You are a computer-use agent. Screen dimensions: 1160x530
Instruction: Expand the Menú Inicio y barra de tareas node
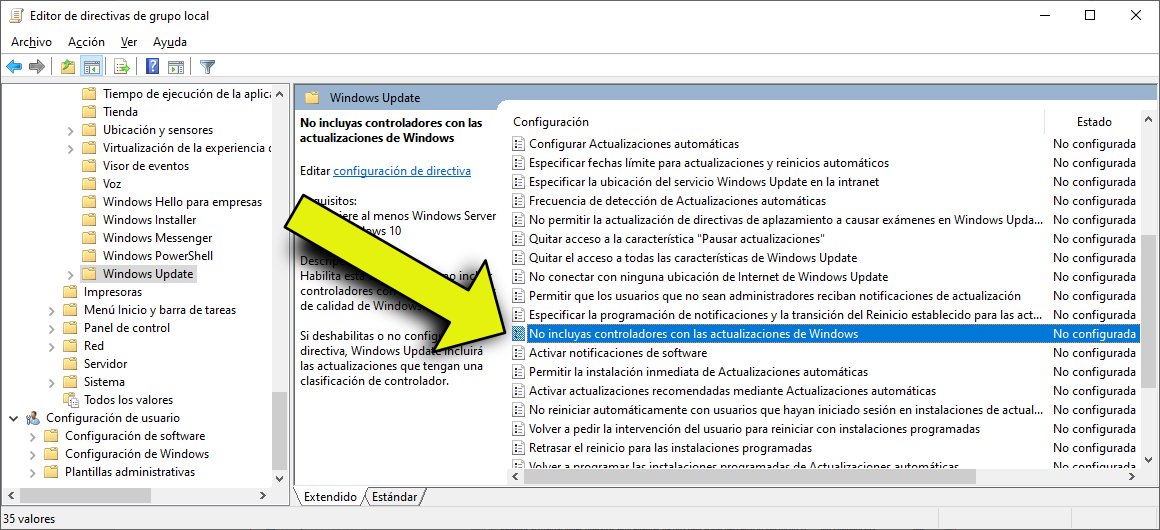click(x=51, y=310)
